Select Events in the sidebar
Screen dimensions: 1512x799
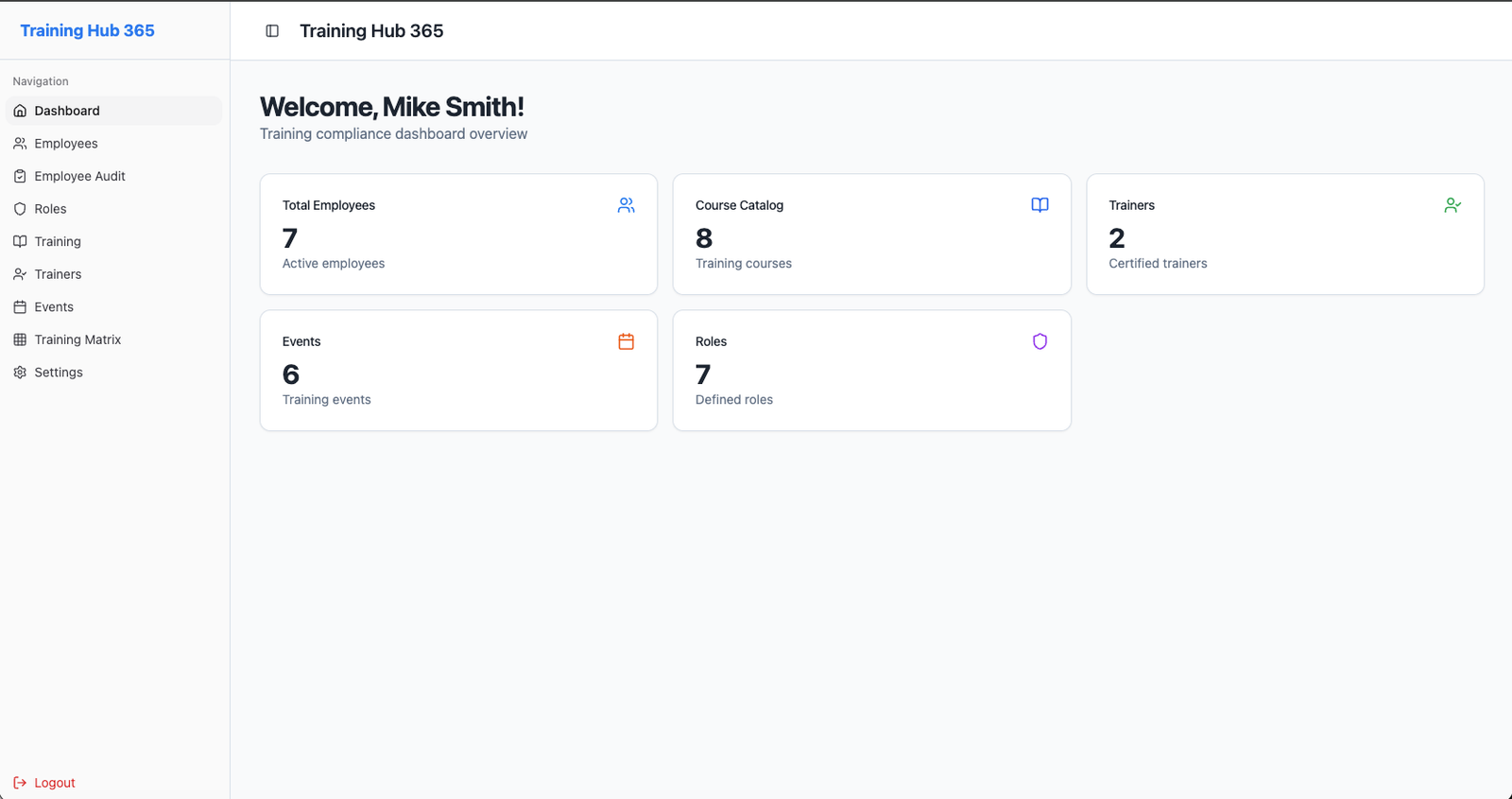(x=114, y=307)
